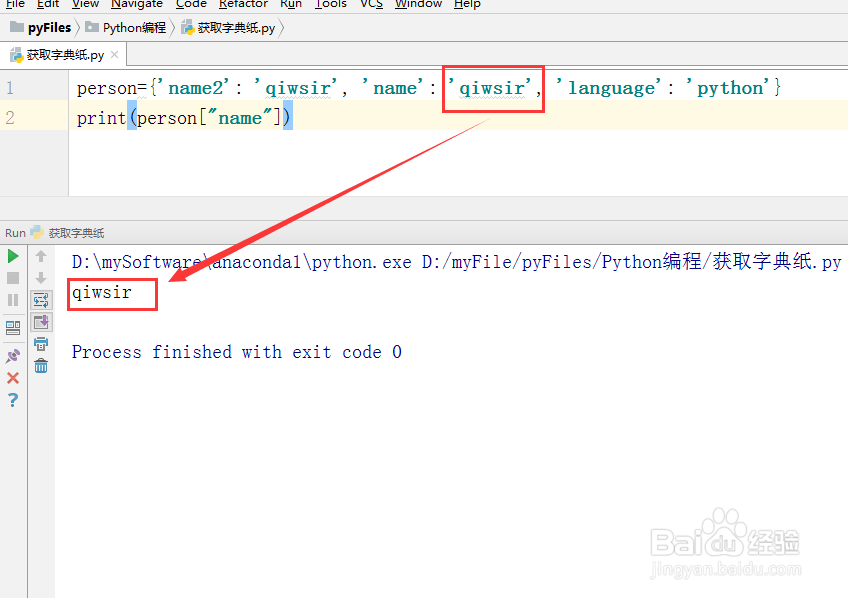Open the View menu
Screen dimensions: 848x598
pos(85,4)
